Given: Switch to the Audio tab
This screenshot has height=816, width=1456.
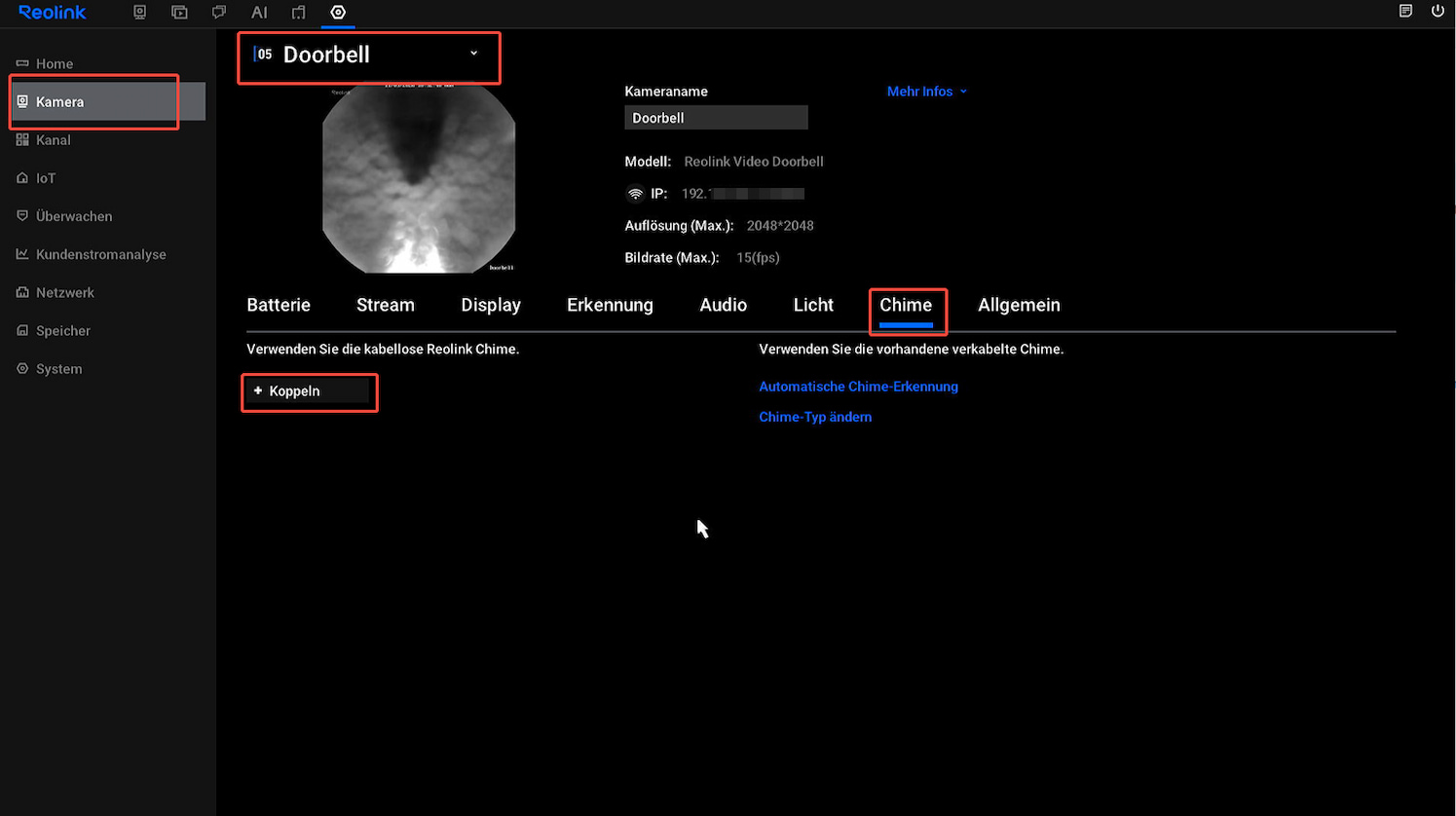Looking at the screenshot, I should [x=724, y=305].
